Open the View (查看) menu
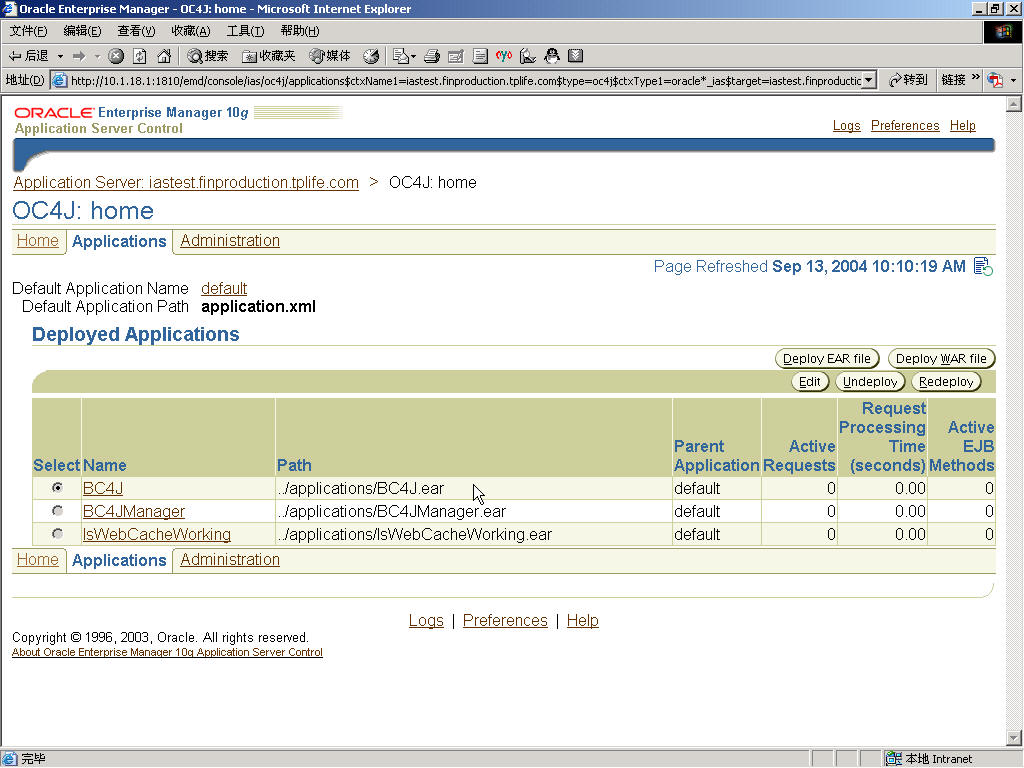The image size is (1024, 768). (136, 31)
